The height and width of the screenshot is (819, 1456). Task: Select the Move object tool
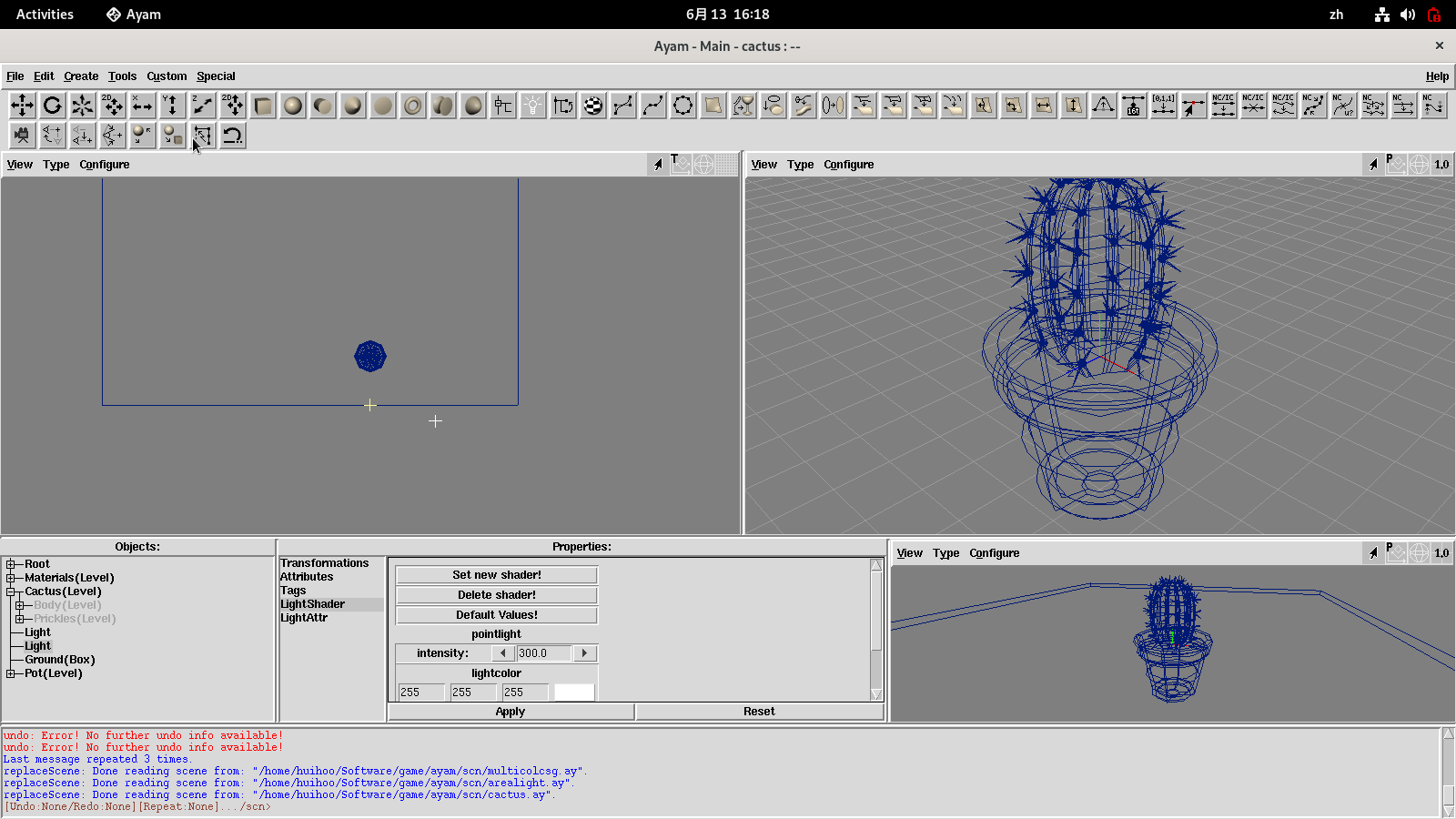(23, 106)
